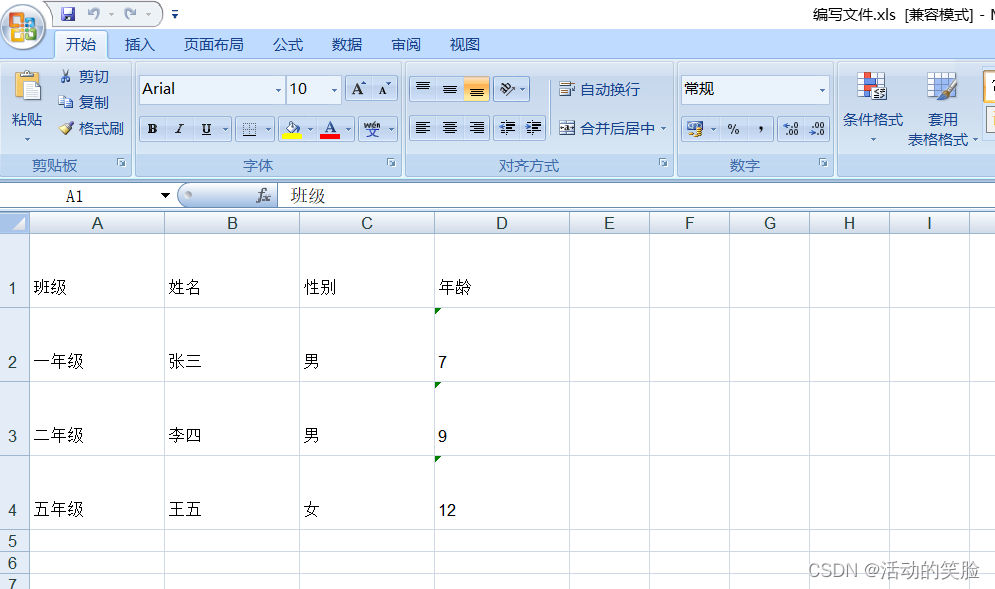The height and width of the screenshot is (589, 995).
Task: Copy selection with 复制
Action: coord(84,102)
